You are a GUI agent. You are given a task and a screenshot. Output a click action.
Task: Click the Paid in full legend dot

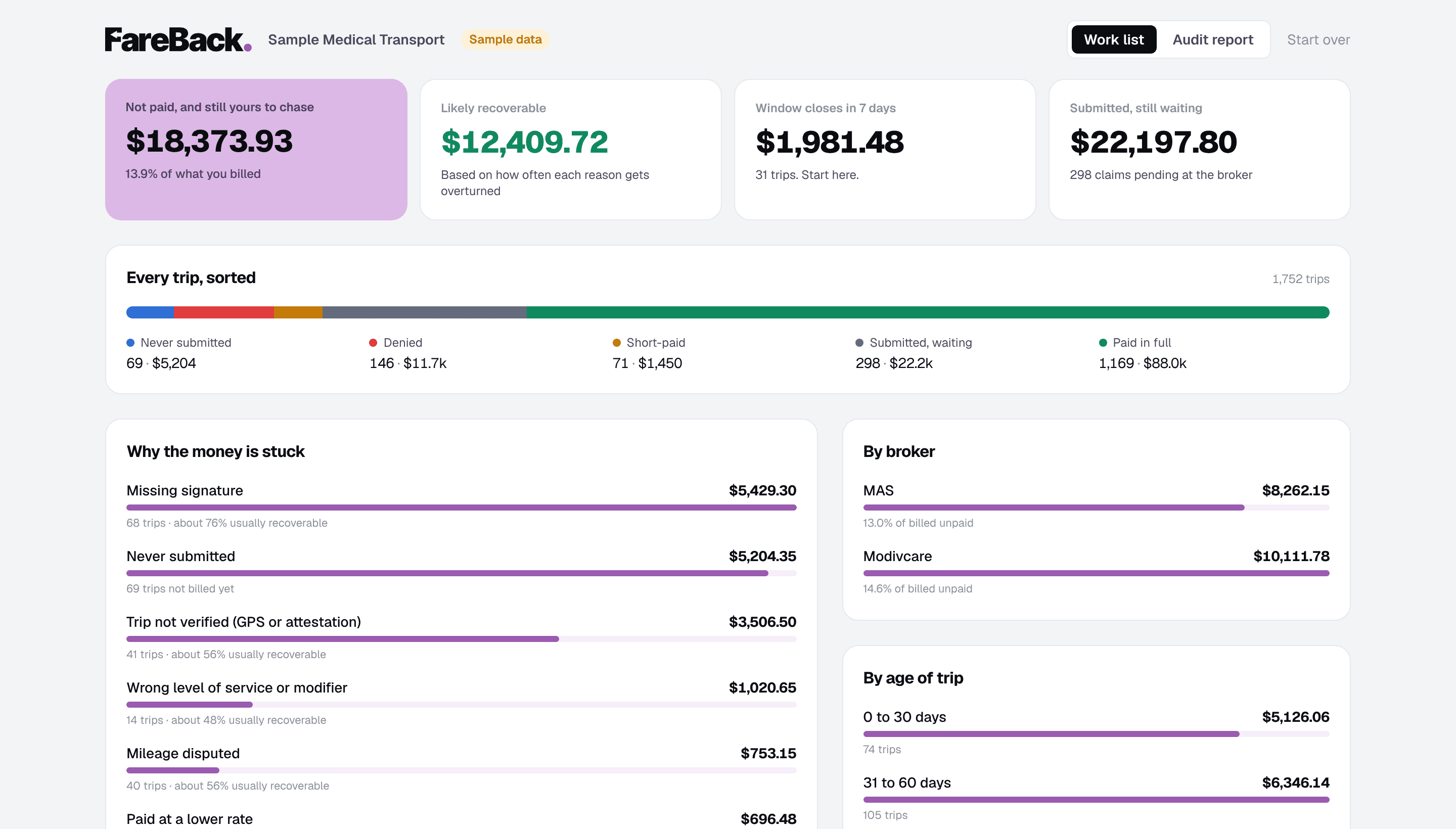coord(1103,342)
